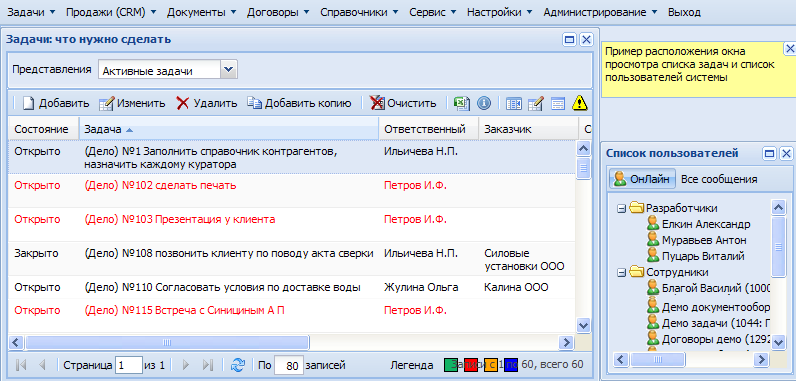Click the user icon beside Муравьев Антон
This screenshot has width=796, height=381.
652,239
